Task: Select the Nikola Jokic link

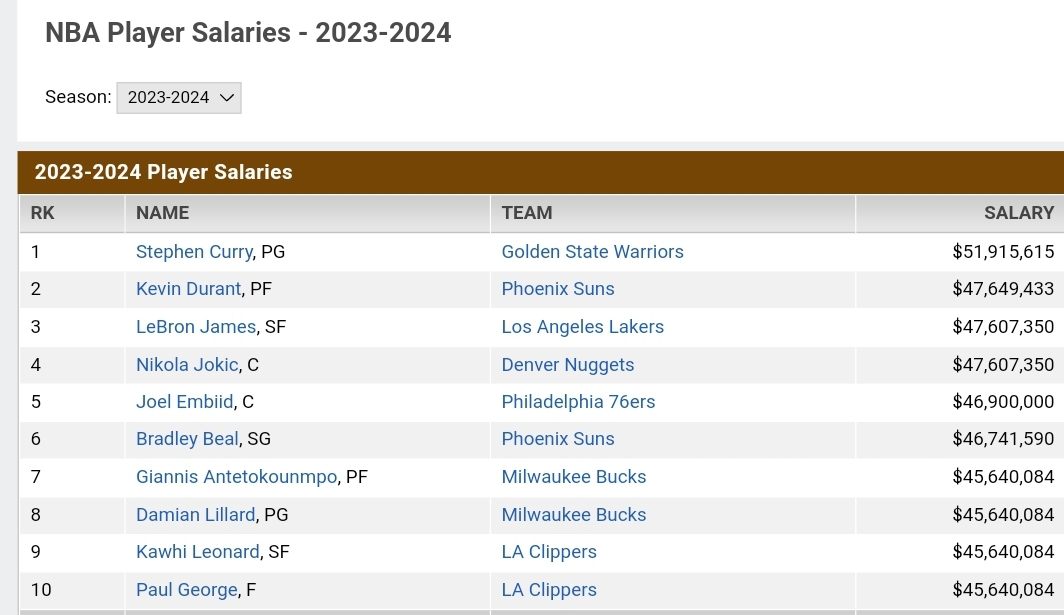Action: (x=187, y=365)
